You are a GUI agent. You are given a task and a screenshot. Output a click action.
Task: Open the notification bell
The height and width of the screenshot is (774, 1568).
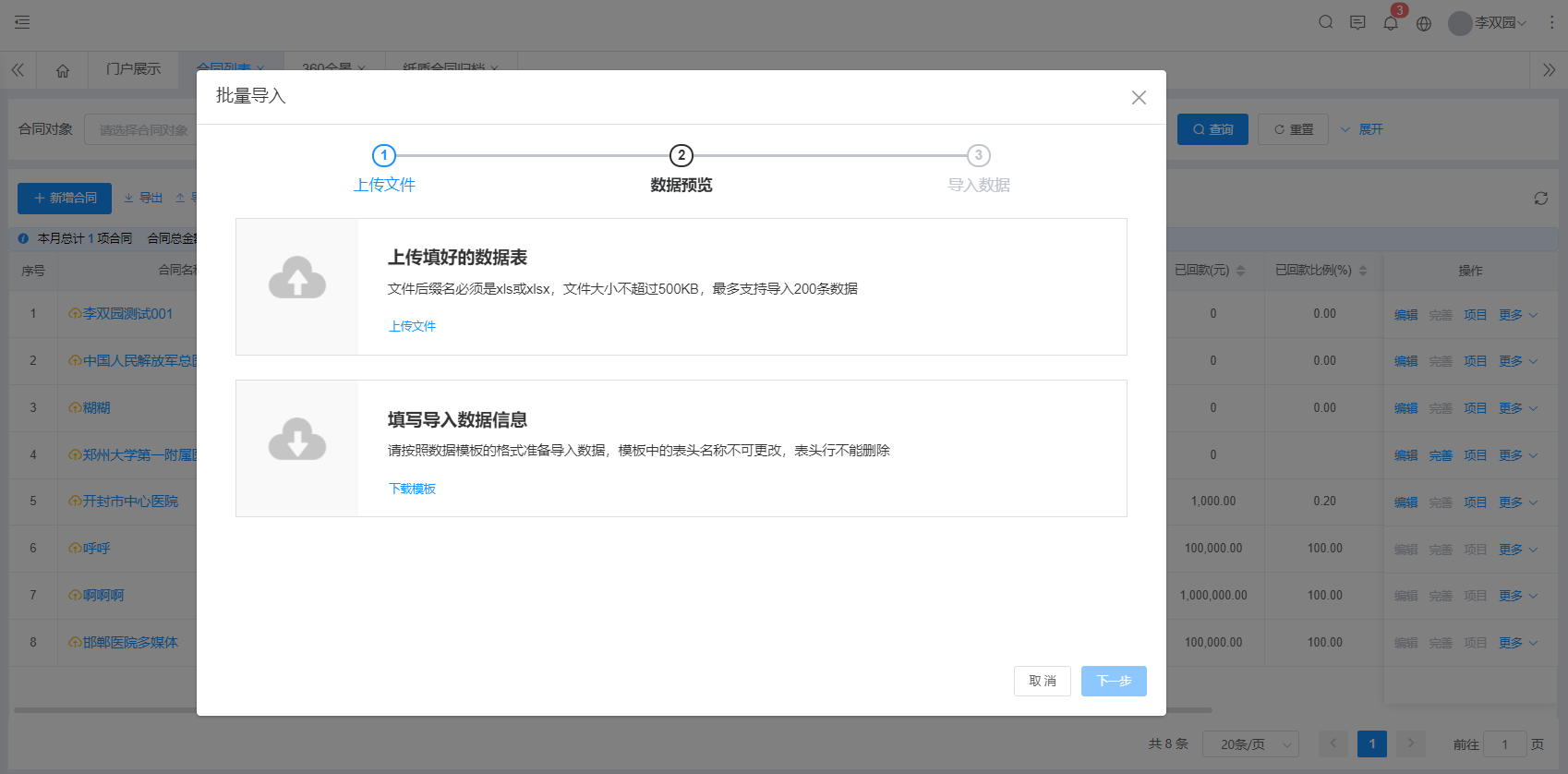[x=1390, y=23]
